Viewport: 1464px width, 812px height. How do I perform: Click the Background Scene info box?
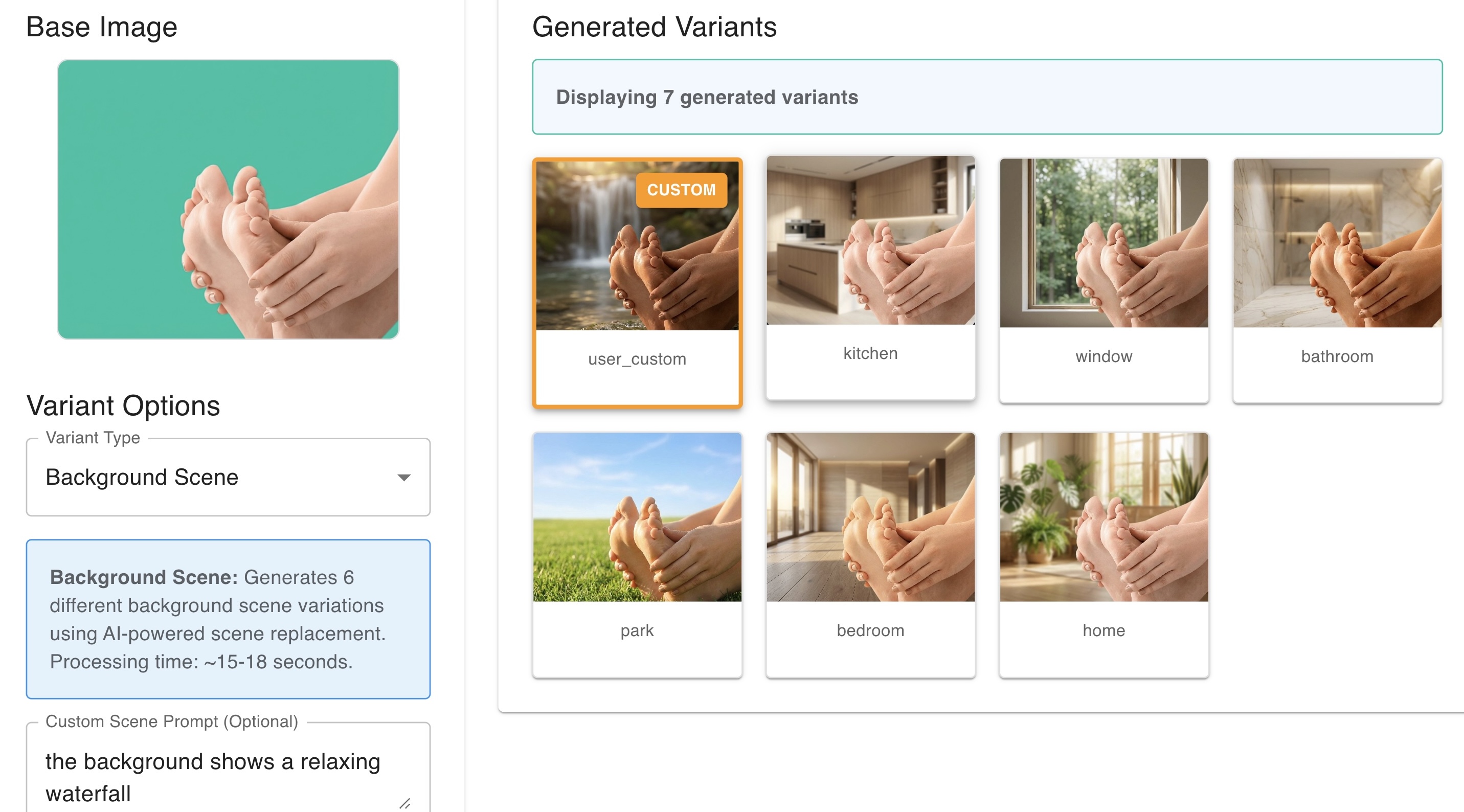point(228,619)
